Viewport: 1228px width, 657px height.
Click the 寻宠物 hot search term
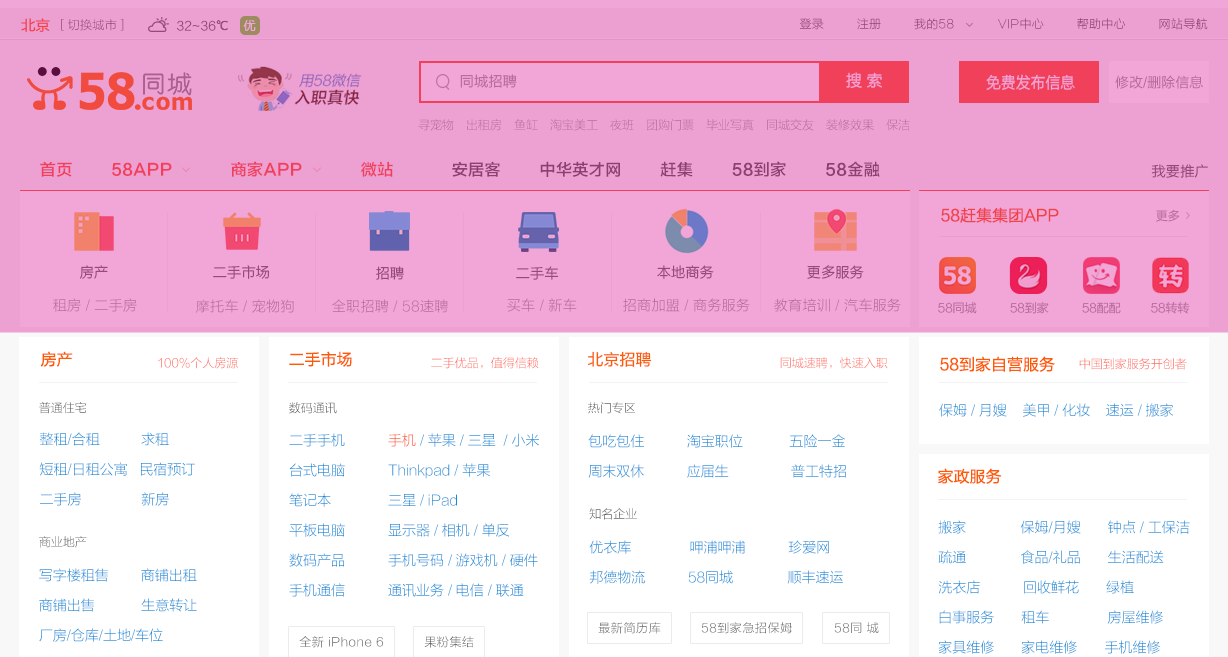pos(436,125)
